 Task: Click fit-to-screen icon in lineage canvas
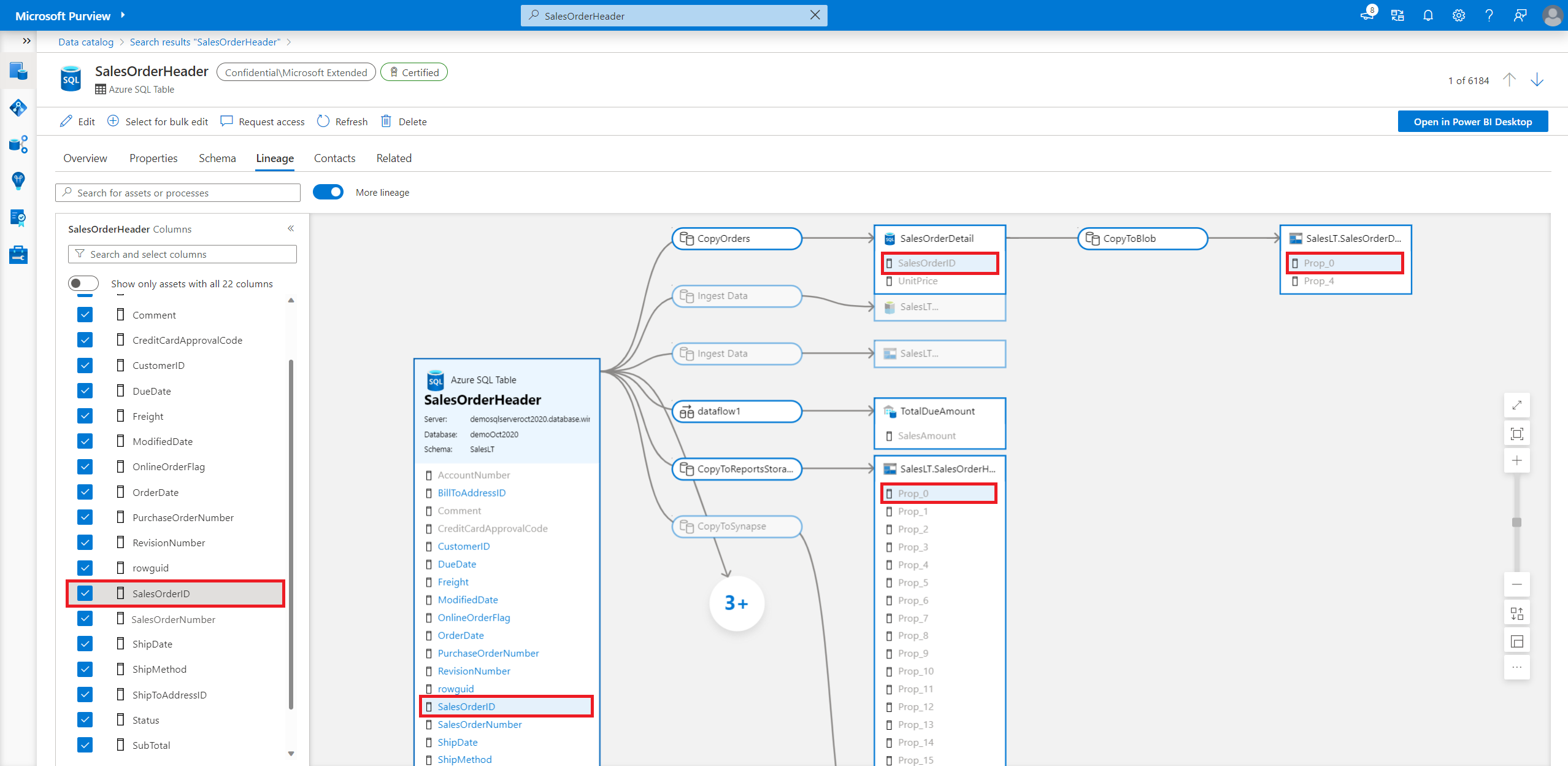pyautogui.click(x=1516, y=434)
